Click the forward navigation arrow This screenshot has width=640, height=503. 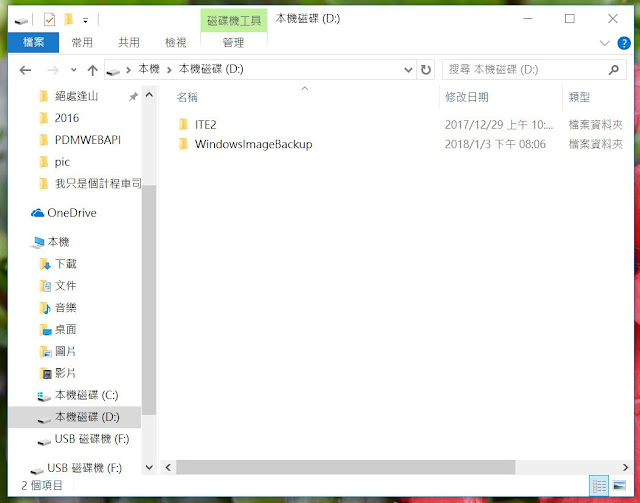click(x=53, y=70)
